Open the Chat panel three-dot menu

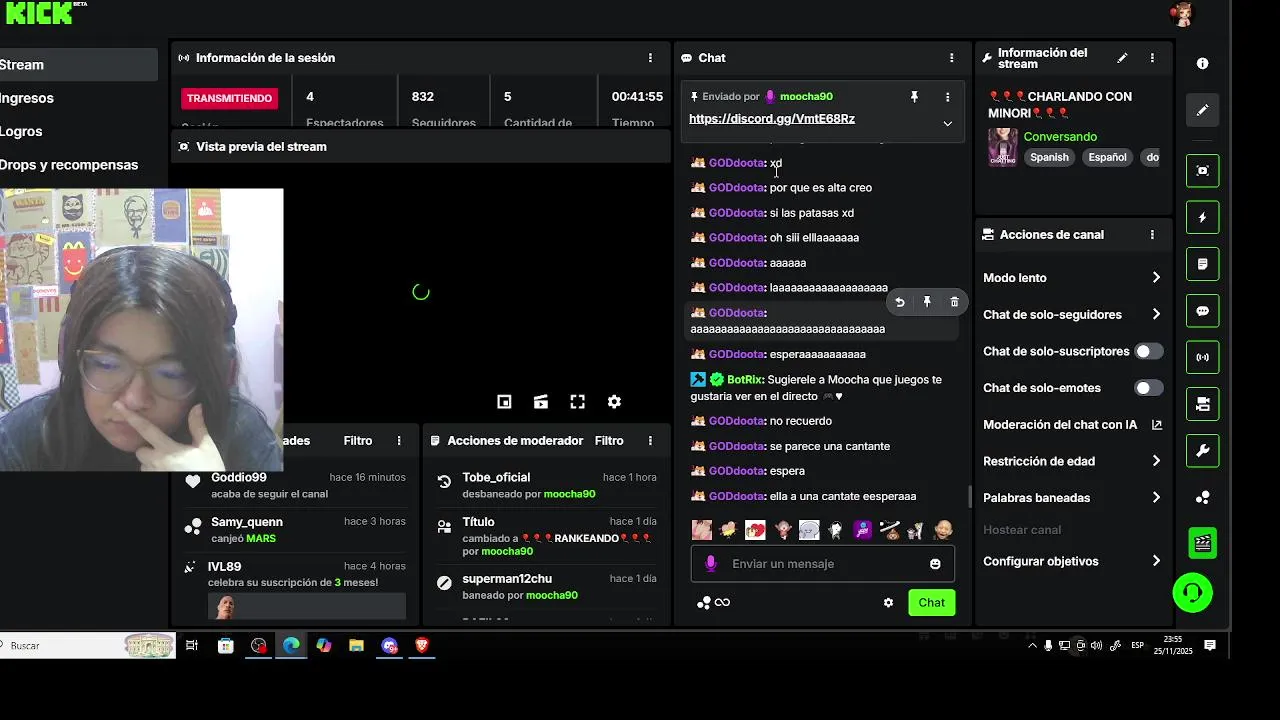[x=951, y=58]
